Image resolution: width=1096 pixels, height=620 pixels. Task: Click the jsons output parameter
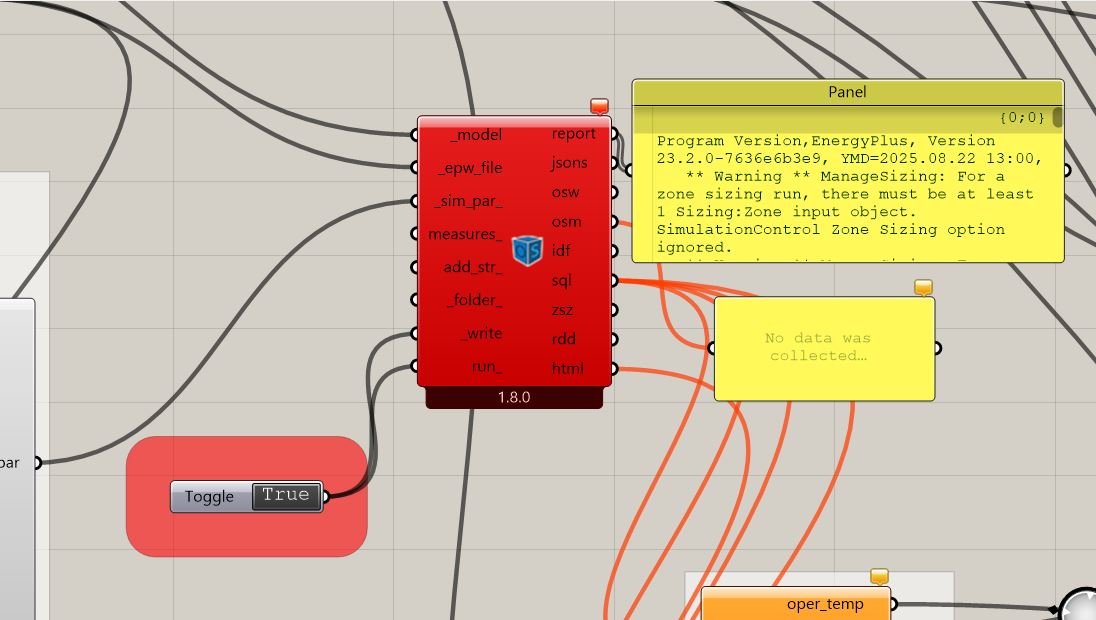[569, 163]
